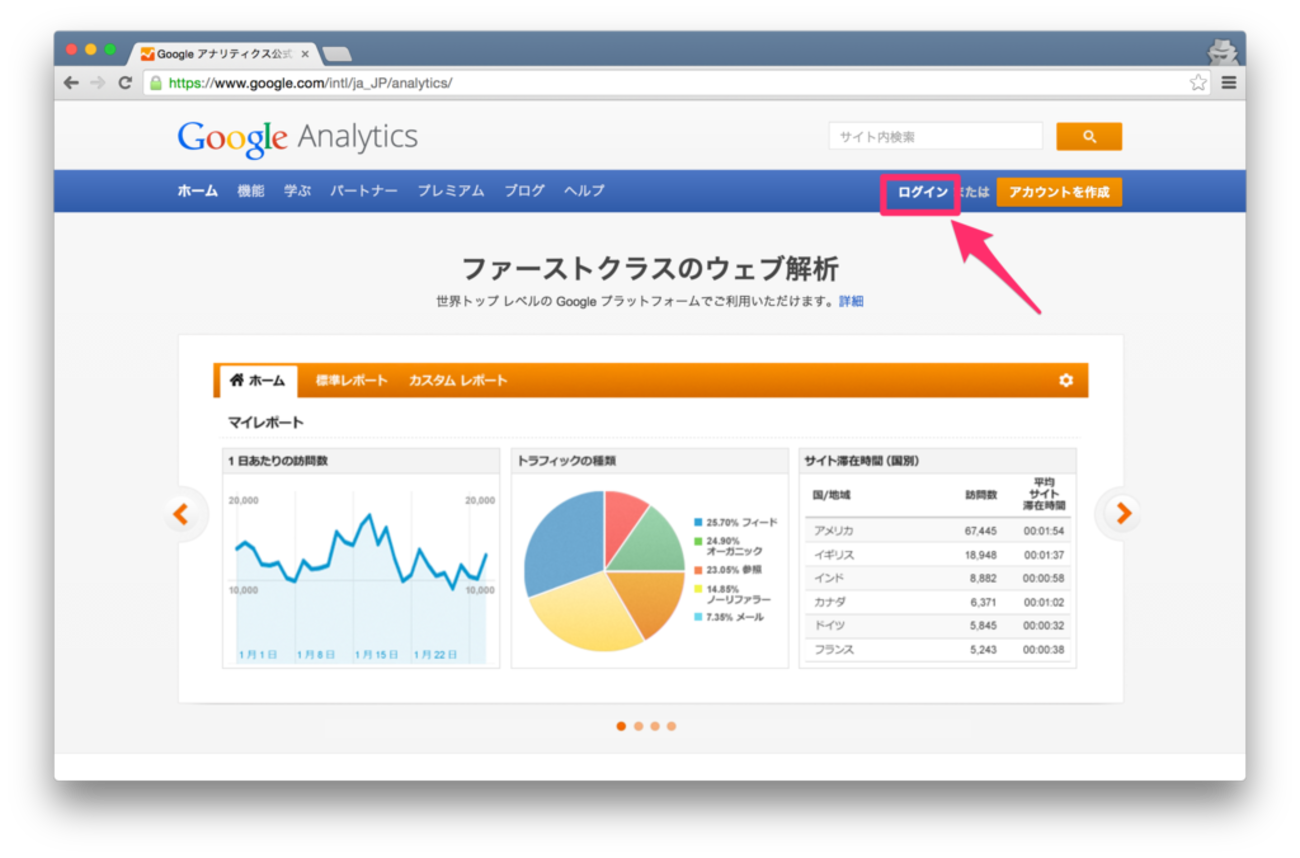This screenshot has width=1300, height=858.
Task: Click the 25.70% フィード legend entry
Action: tap(735, 523)
